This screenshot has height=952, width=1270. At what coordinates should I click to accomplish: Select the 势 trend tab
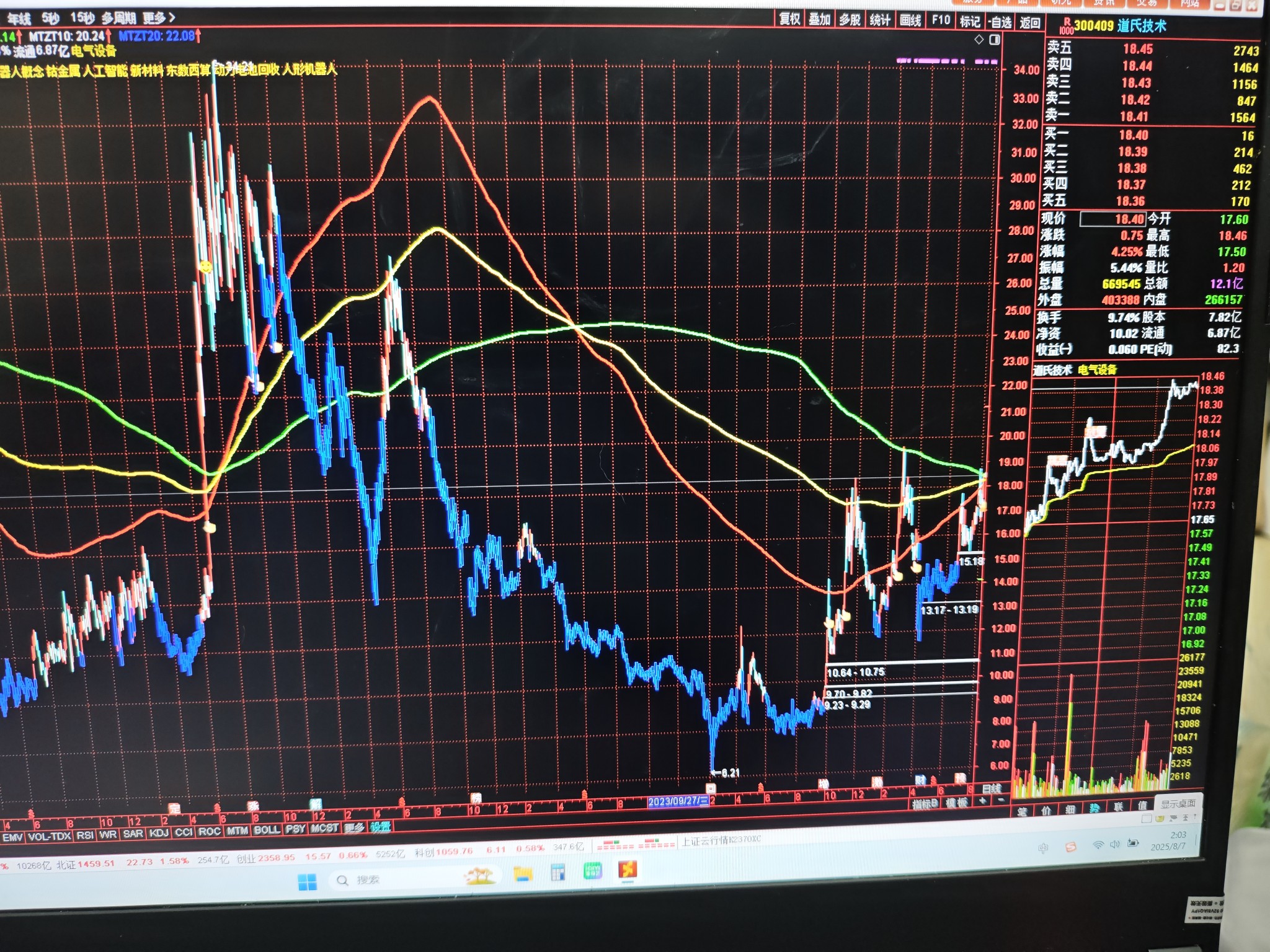1095,808
